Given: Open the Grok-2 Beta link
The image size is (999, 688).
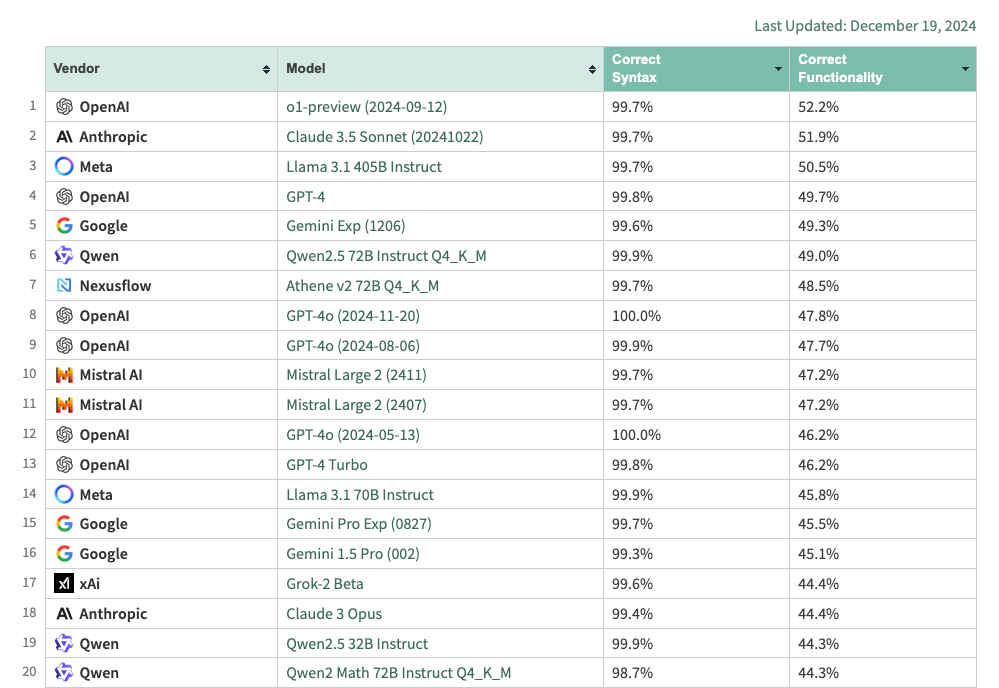Looking at the screenshot, I should (x=325, y=584).
